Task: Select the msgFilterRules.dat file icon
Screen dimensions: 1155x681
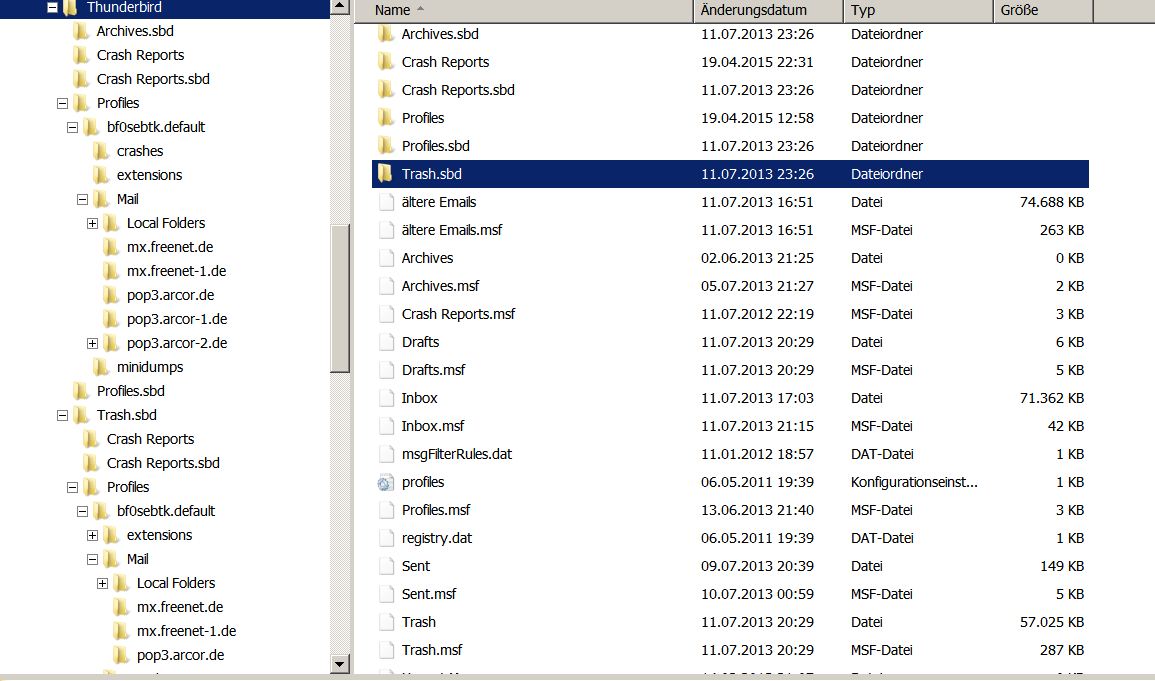Action: (x=386, y=454)
